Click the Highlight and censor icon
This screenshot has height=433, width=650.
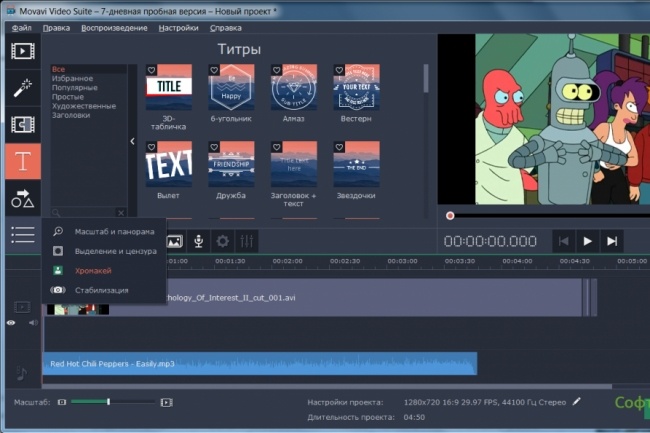[x=58, y=251]
